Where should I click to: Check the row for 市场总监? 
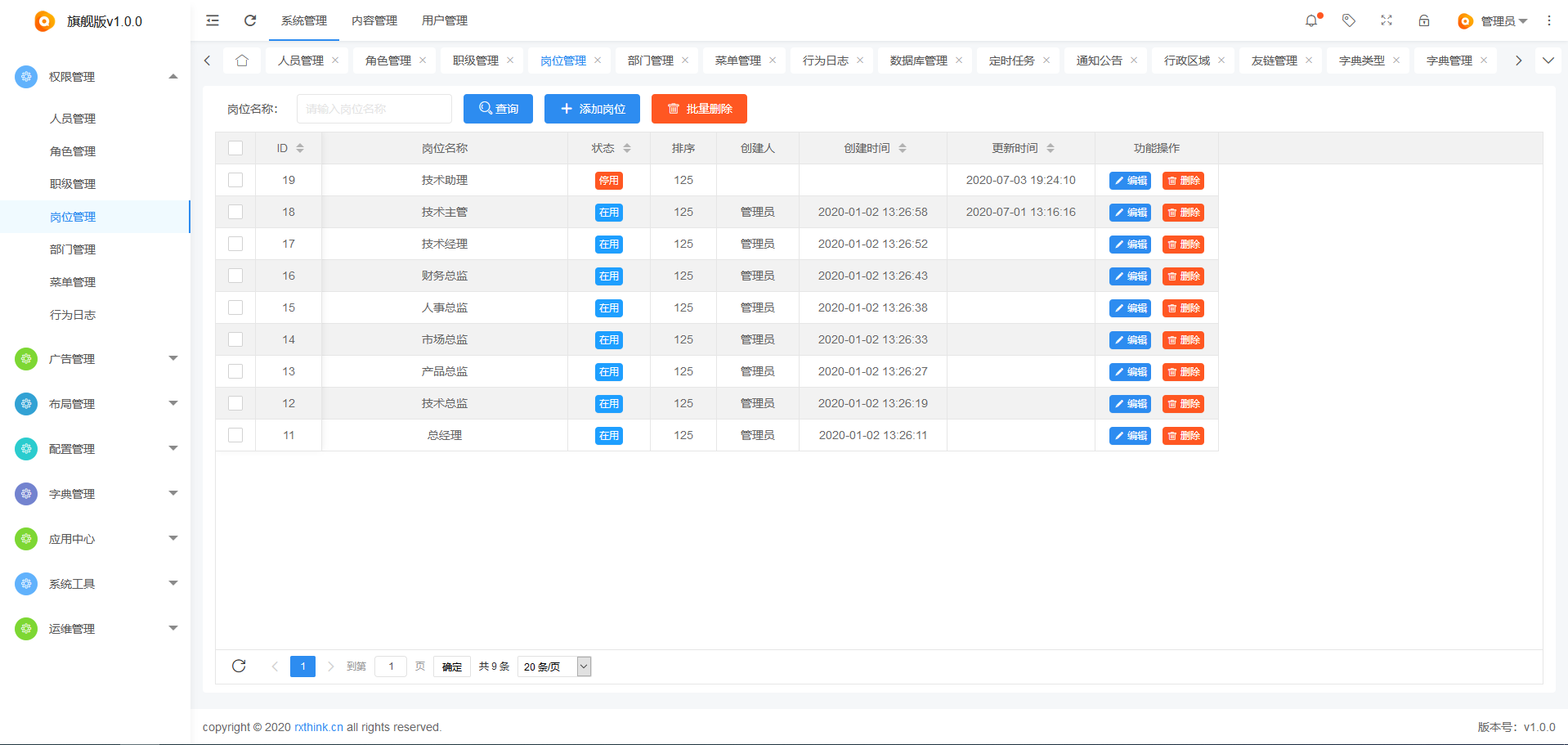(x=235, y=339)
